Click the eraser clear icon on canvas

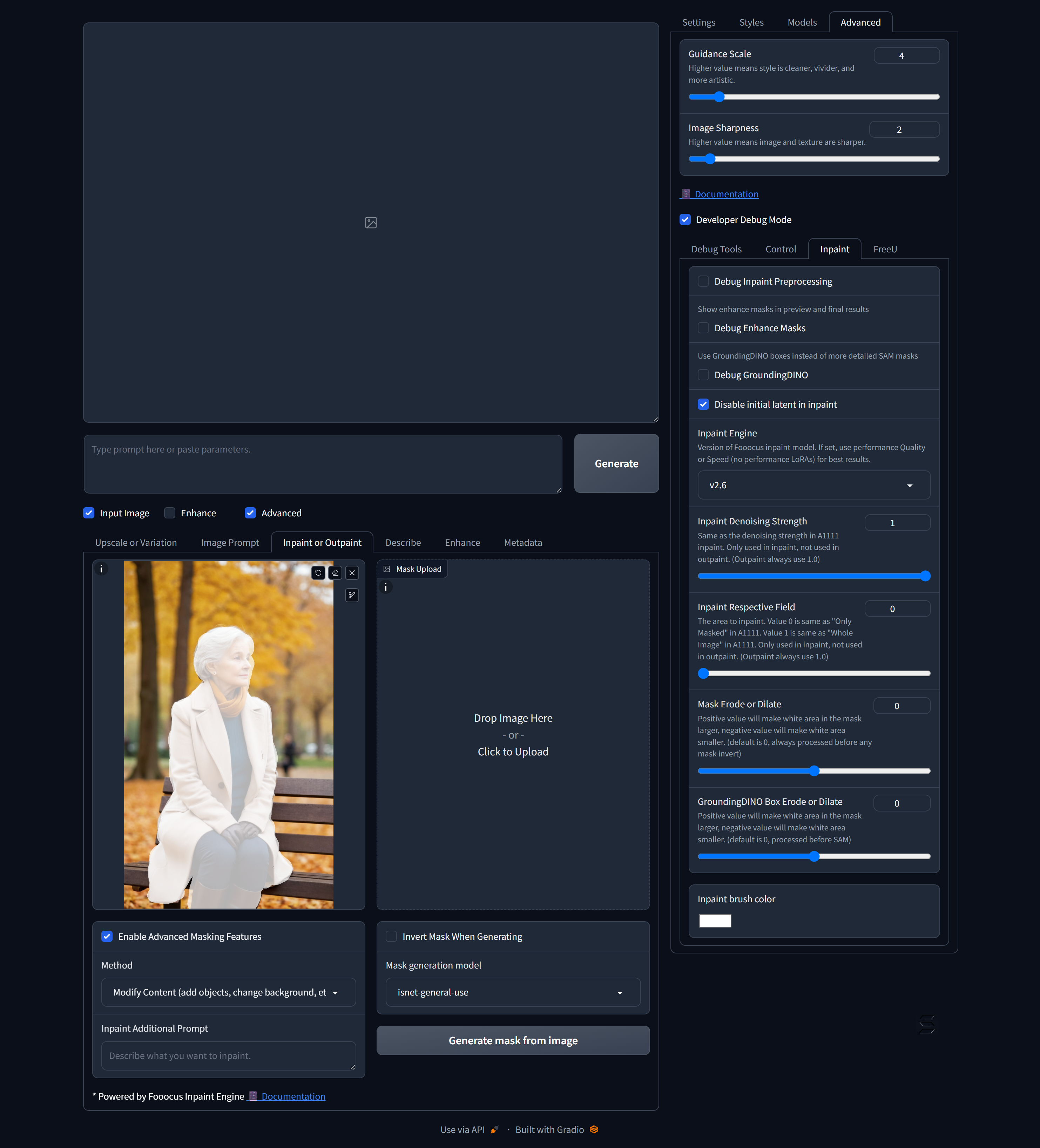point(335,573)
